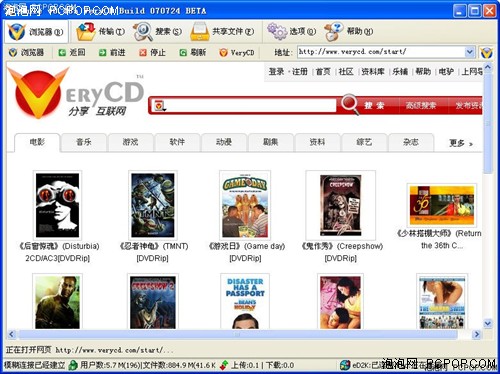Screen dimensions: 500x374
Task: Click the 搜索 button on red search bar
Action: (374, 106)
